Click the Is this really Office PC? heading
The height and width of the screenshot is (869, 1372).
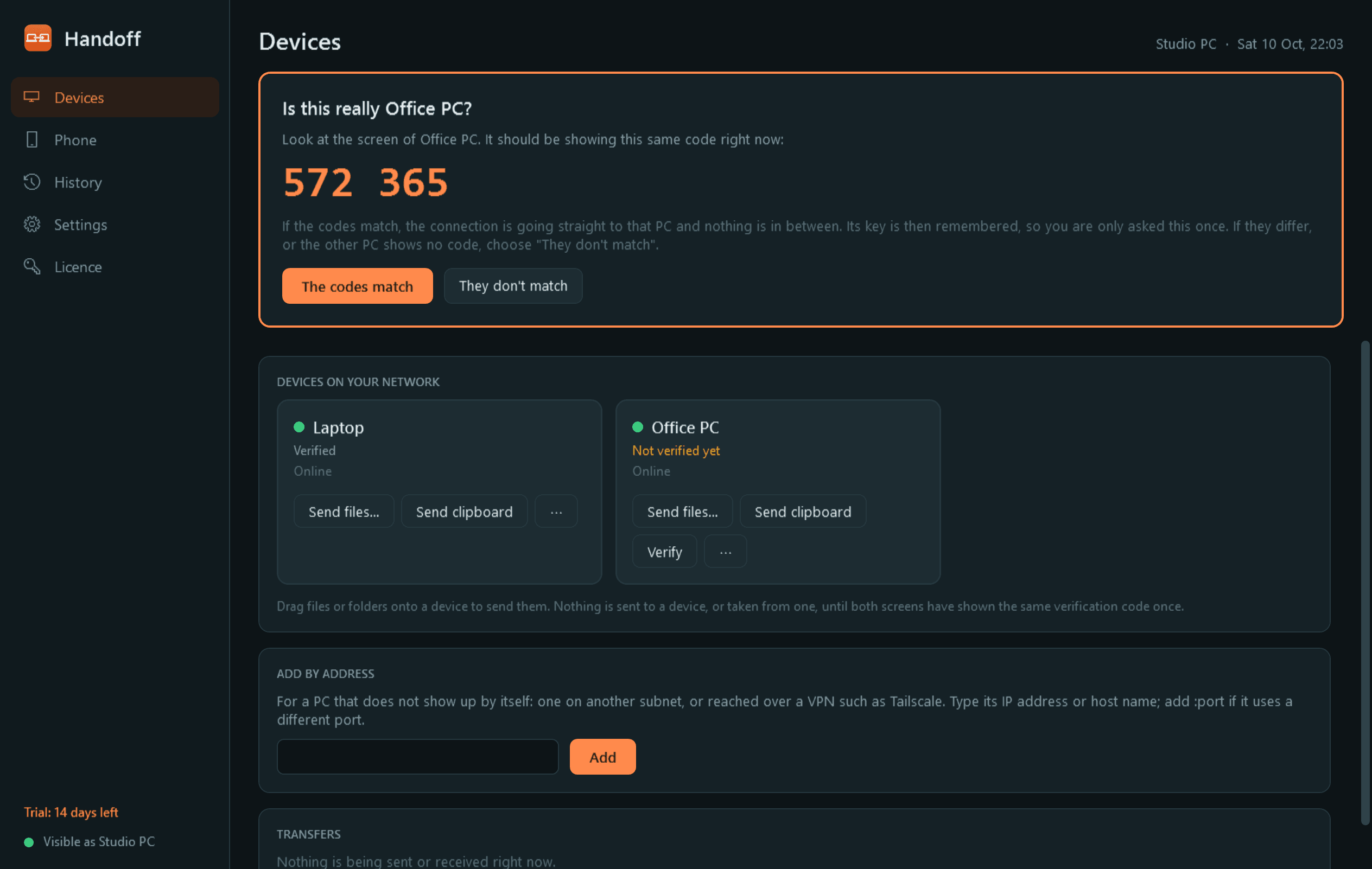377,108
